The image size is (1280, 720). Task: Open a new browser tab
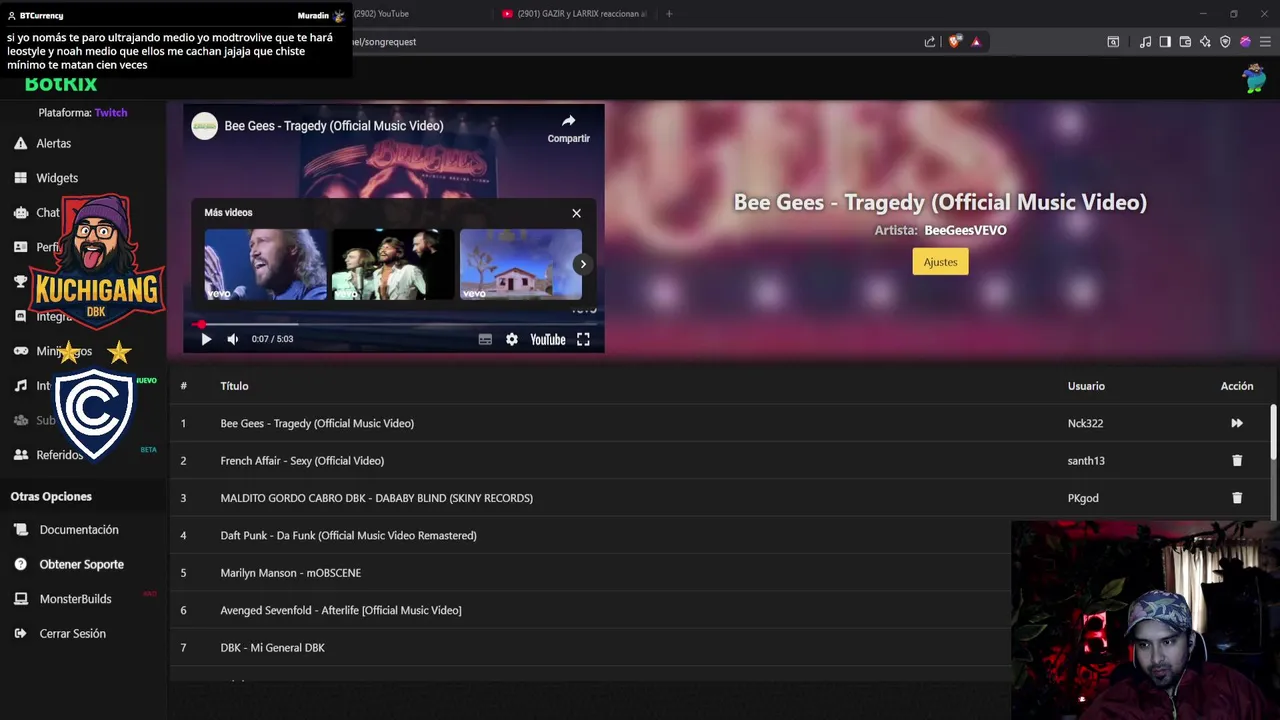pyautogui.click(x=669, y=14)
